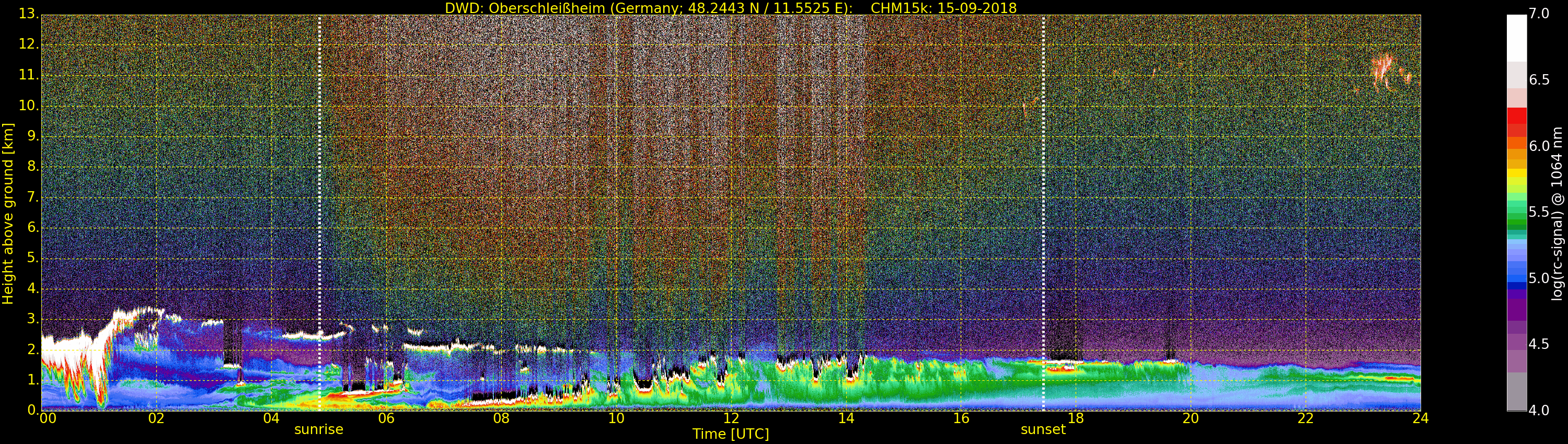This screenshot has width=1568, height=444.
Task: Select the Height above ground axis label
Action: (x=8, y=213)
